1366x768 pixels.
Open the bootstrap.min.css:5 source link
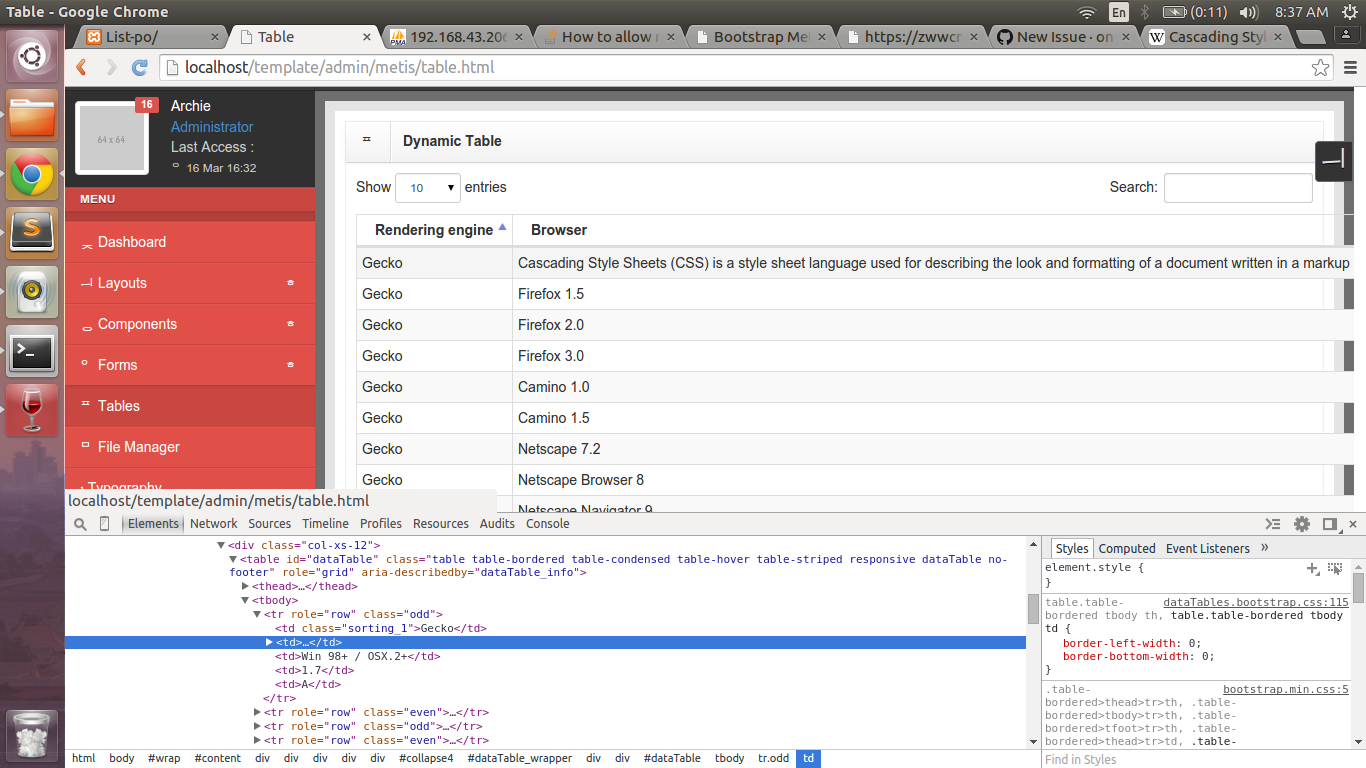pyautogui.click(x=1286, y=689)
